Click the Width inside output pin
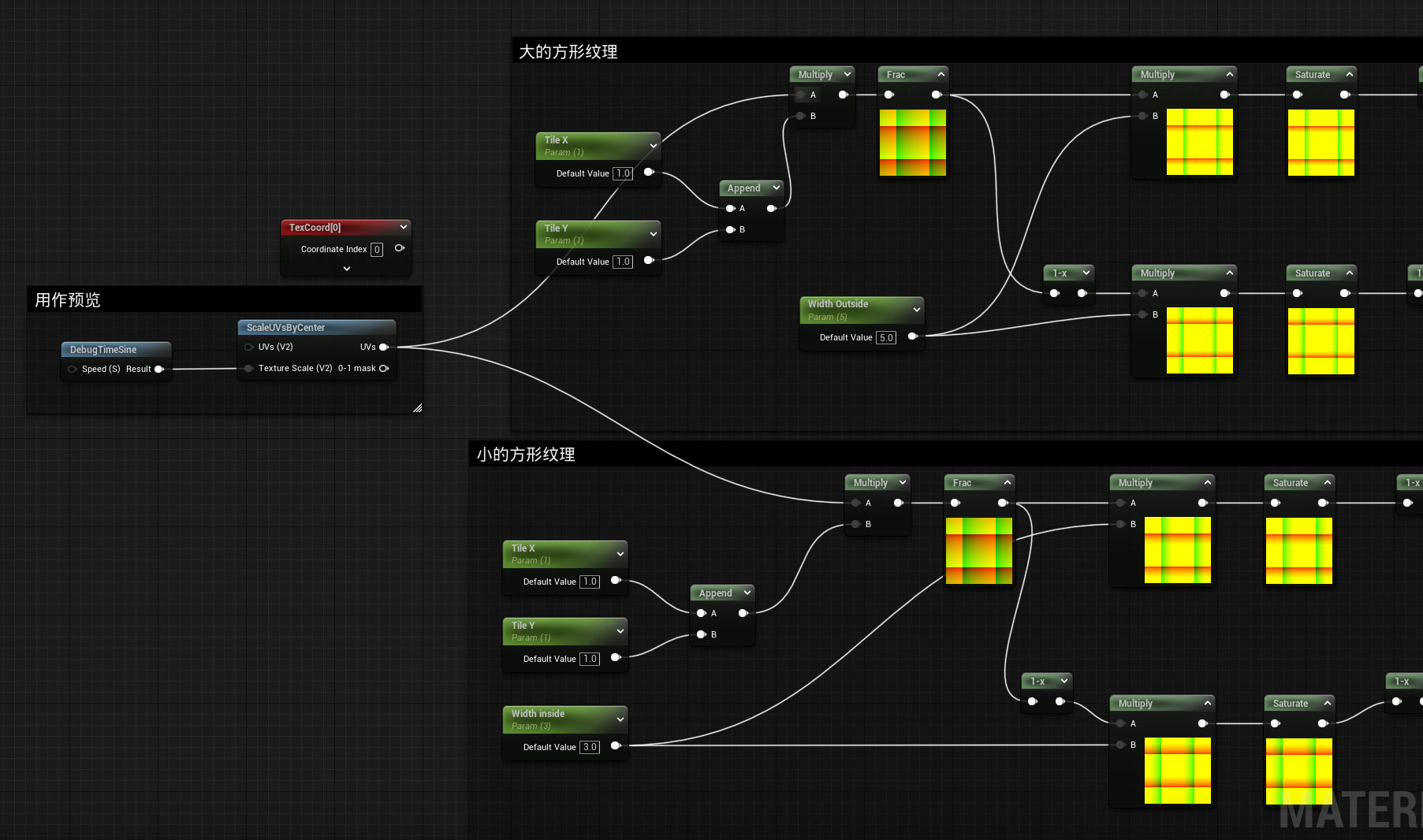Image resolution: width=1423 pixels, height=840 pixels. click(616, 745)
